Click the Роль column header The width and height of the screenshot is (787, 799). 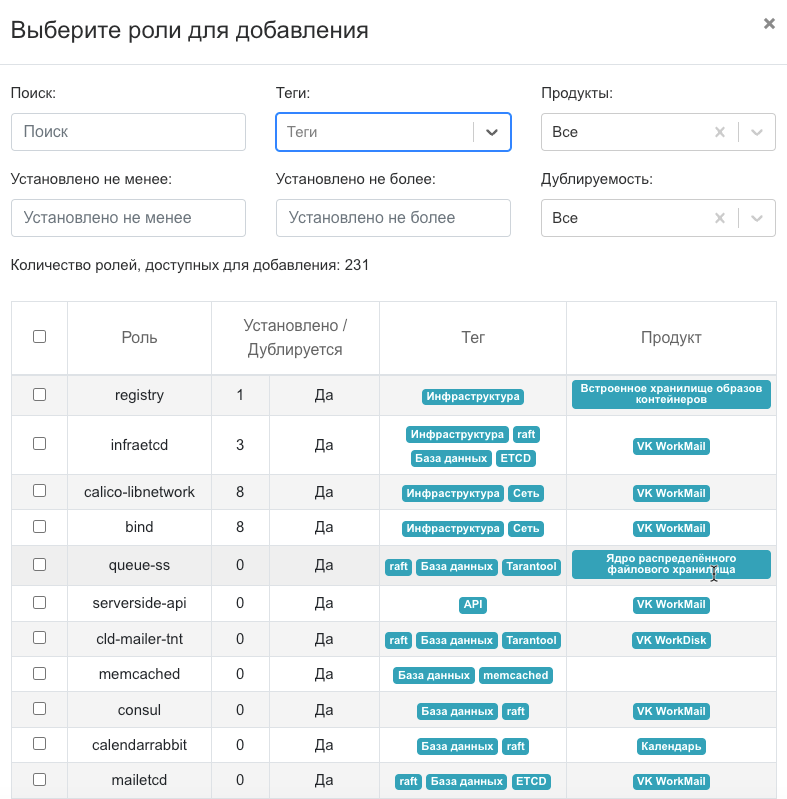click(x=139, y=338)
